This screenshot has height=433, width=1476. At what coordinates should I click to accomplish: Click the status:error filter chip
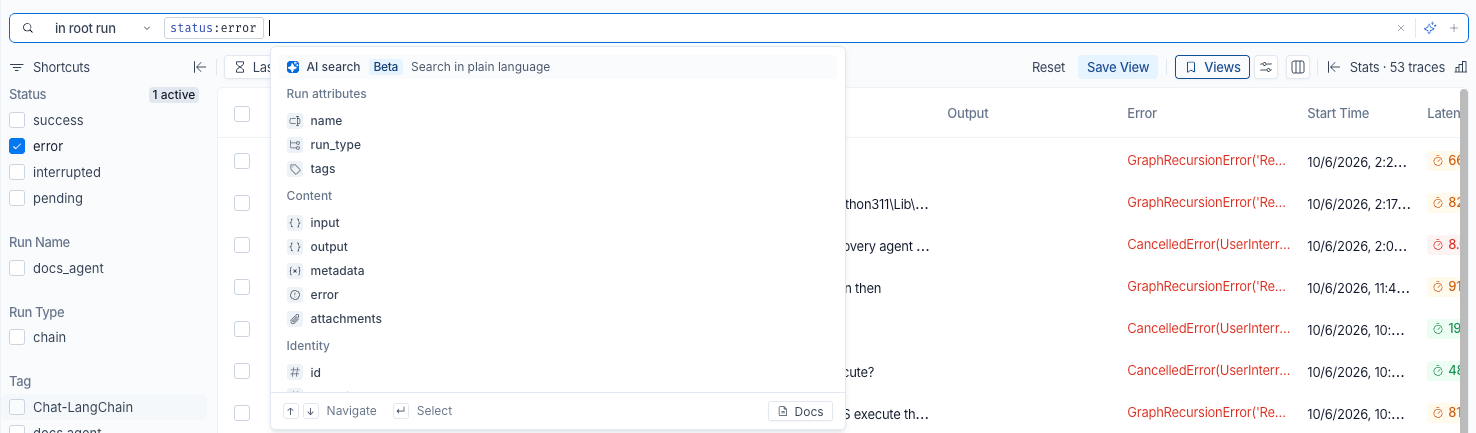(214, 28)
